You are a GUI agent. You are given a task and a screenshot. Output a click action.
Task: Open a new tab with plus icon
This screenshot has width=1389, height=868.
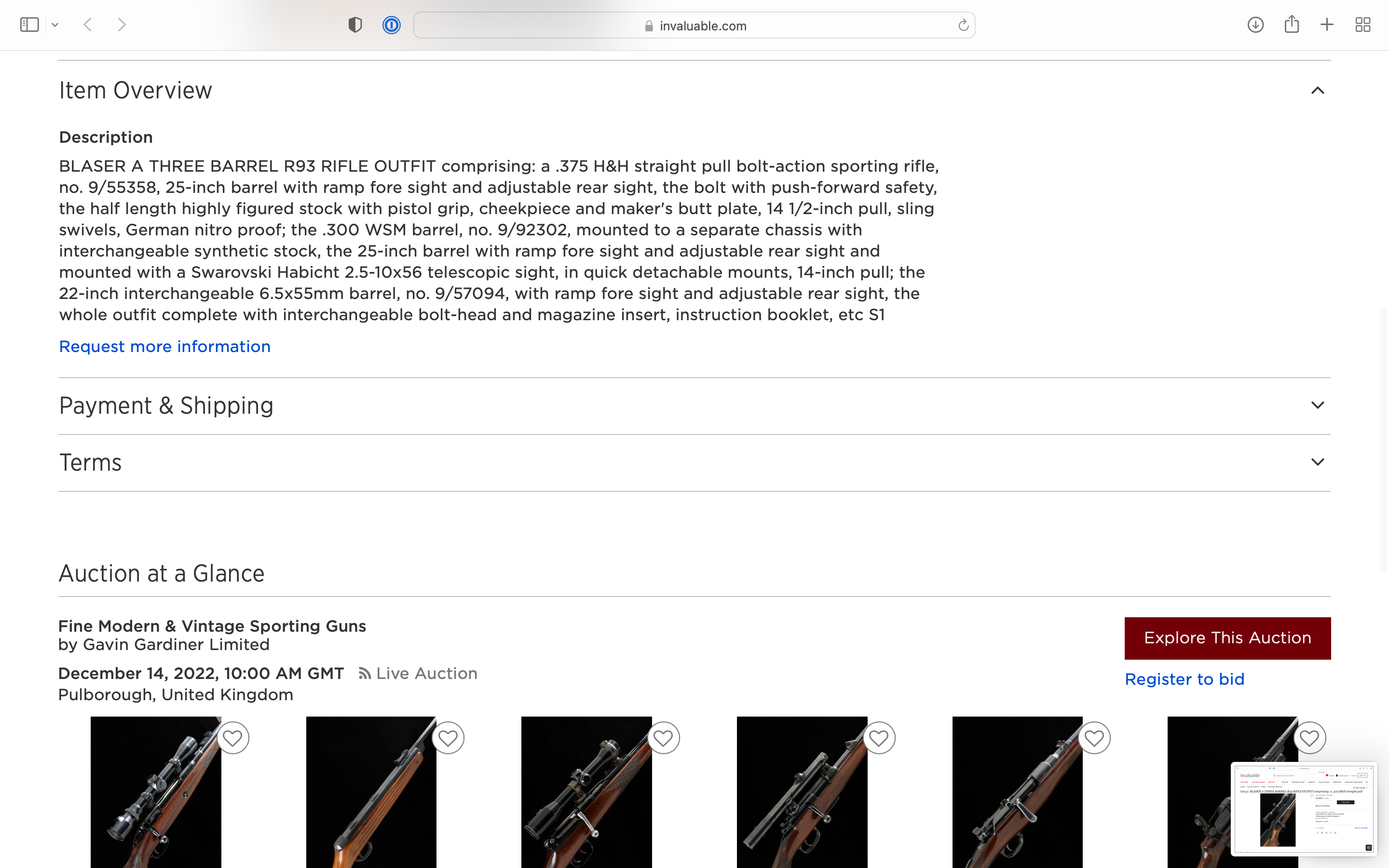click(1327, 25)
